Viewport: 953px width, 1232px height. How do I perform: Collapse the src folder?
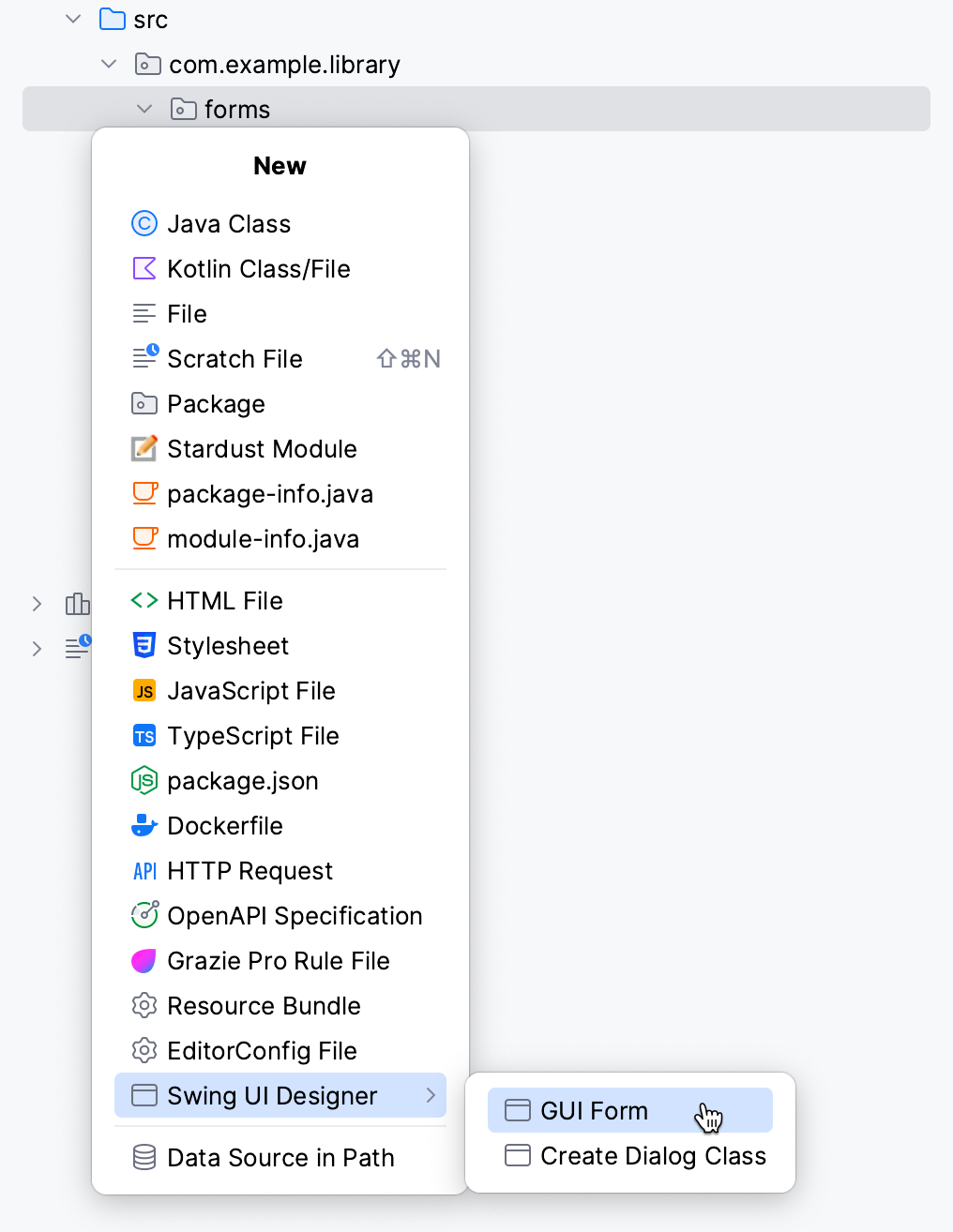(73, 19)
